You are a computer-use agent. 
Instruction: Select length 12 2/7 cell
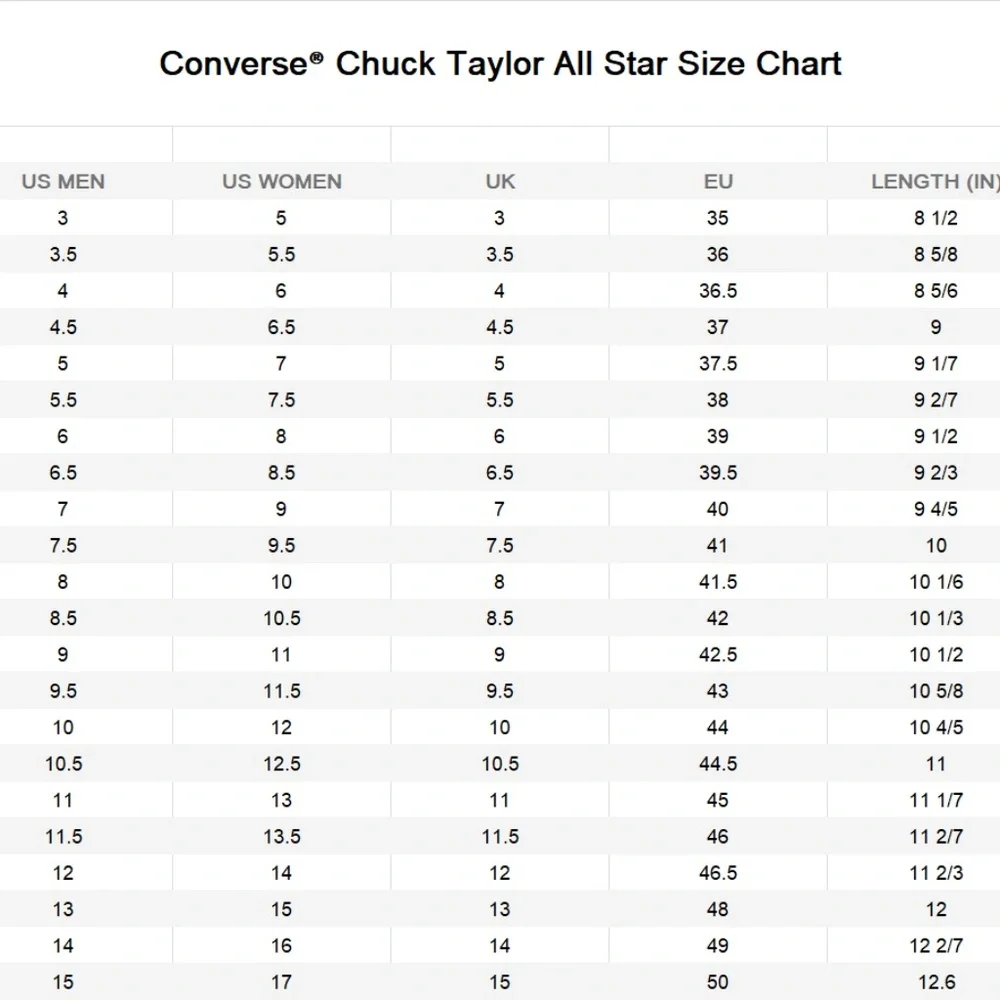pyautogui.click(x=935, y=945)
